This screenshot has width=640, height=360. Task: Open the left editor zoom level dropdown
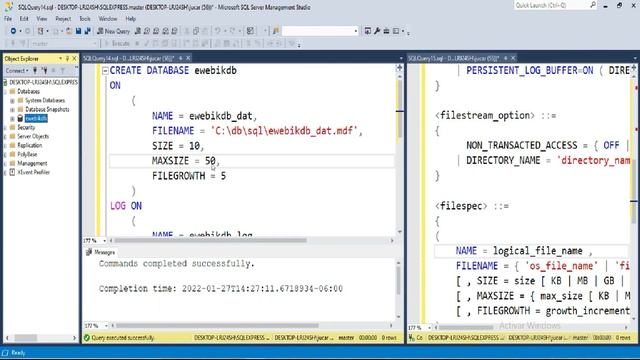click(104, 241)
